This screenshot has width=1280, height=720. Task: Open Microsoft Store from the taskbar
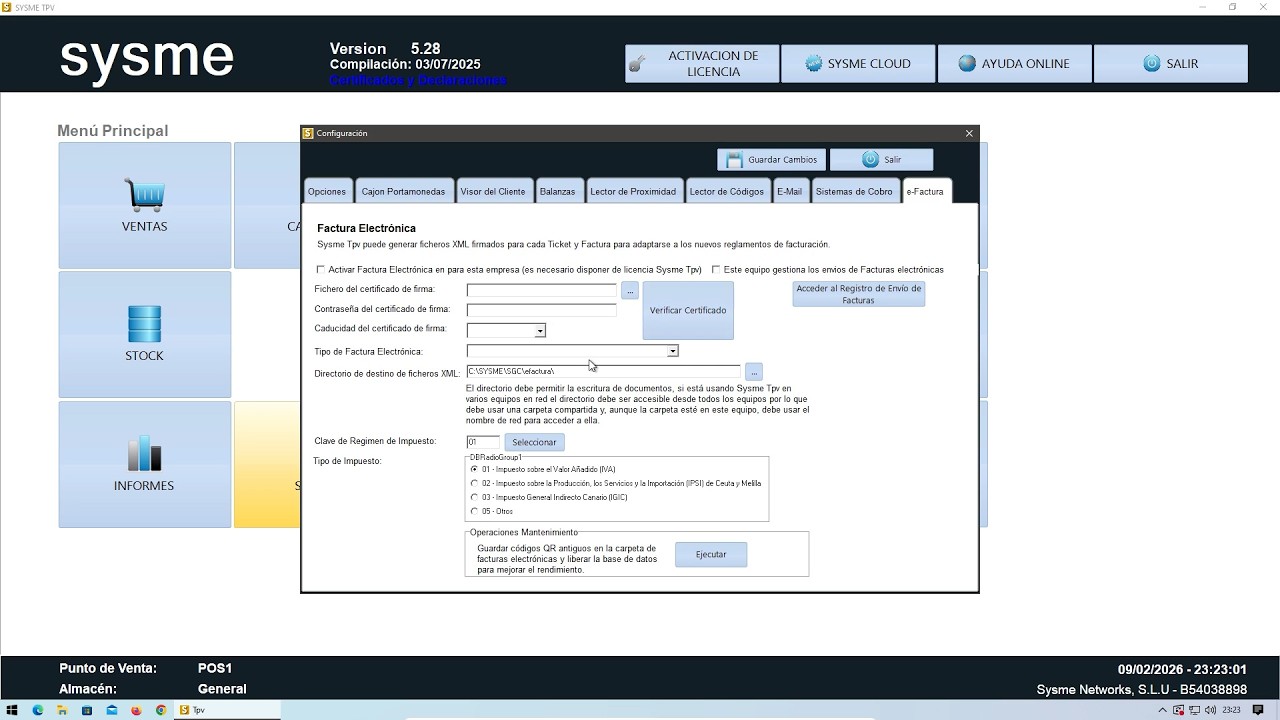point(87,710)
